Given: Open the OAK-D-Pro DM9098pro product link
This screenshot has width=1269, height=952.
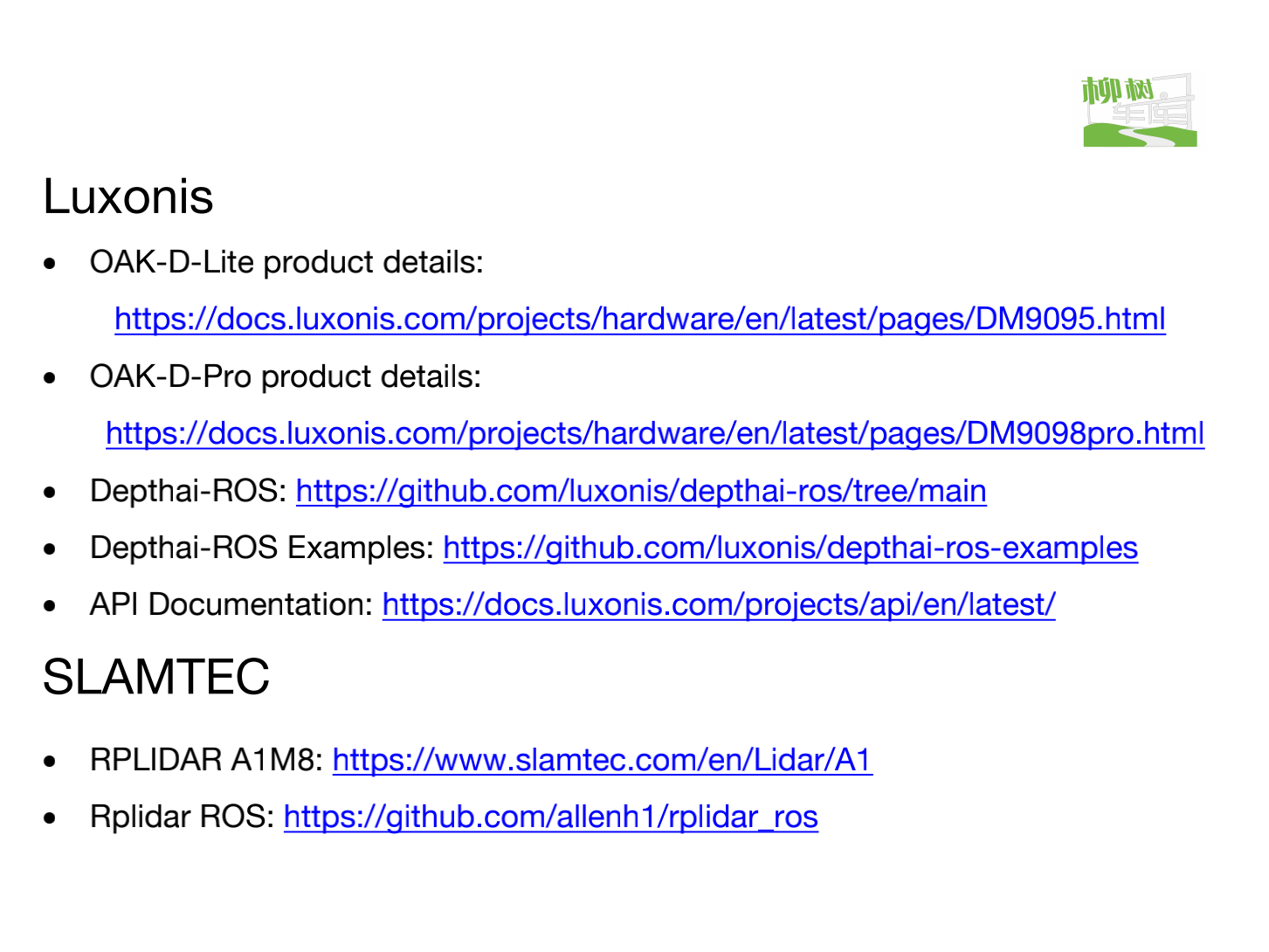Looking at the screenshot, I should (655, 433).
